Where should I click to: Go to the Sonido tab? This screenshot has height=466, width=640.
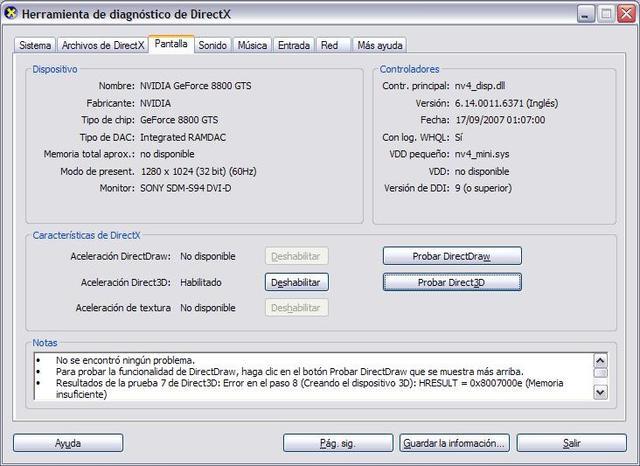click(213, 45)
